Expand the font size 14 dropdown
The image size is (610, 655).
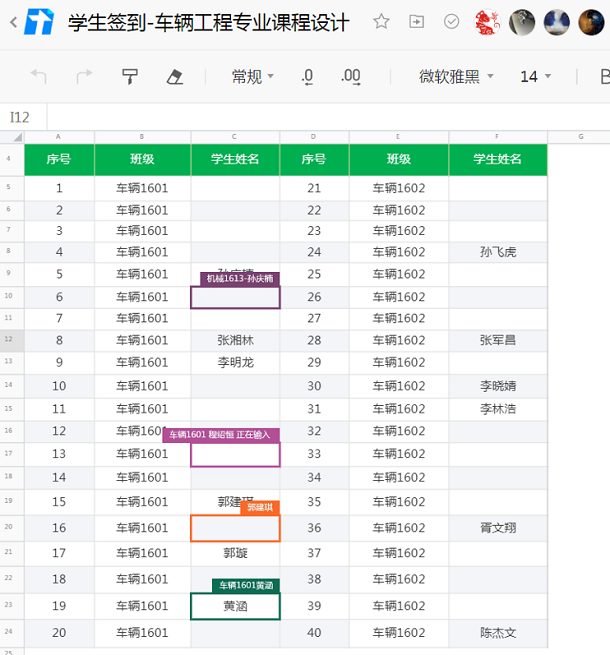(536, 76)
